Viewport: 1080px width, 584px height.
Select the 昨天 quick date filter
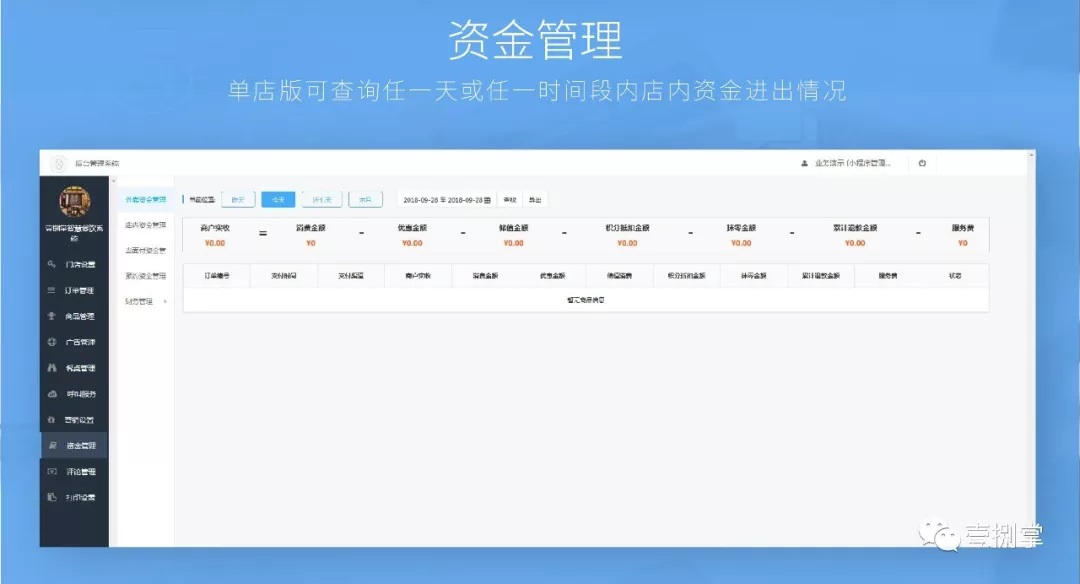tap(237, 200)
